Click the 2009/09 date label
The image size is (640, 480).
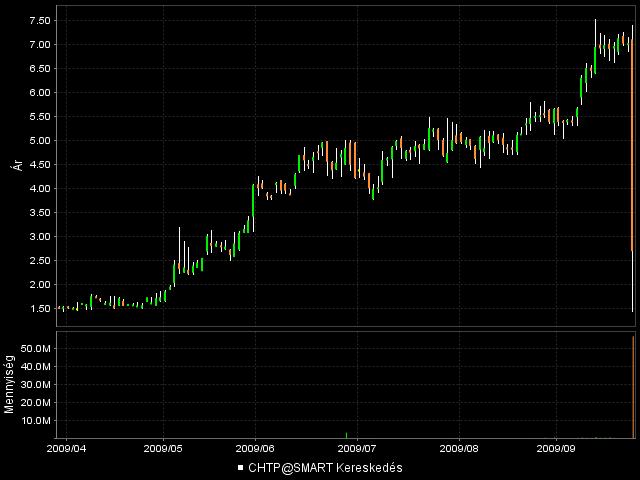[x=556, y=449]
